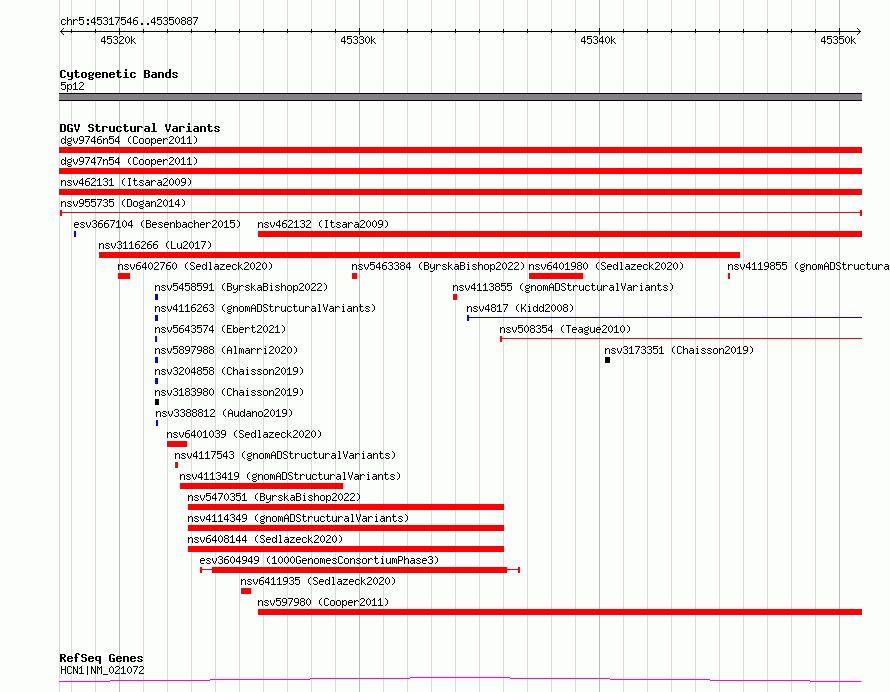The width and height of the screenshot is (890, 692).
Task: Click the red bar of nsv5470351
Action: (x=346, y=507)
